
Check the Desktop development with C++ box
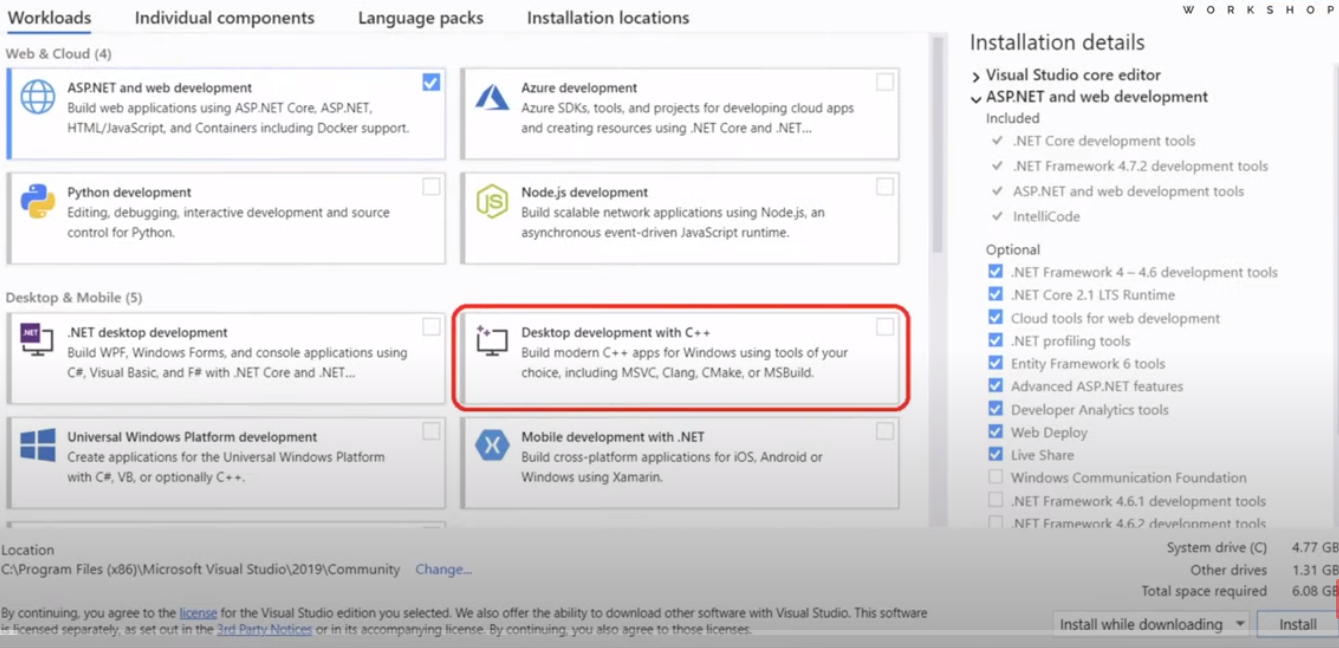[885, 326]
